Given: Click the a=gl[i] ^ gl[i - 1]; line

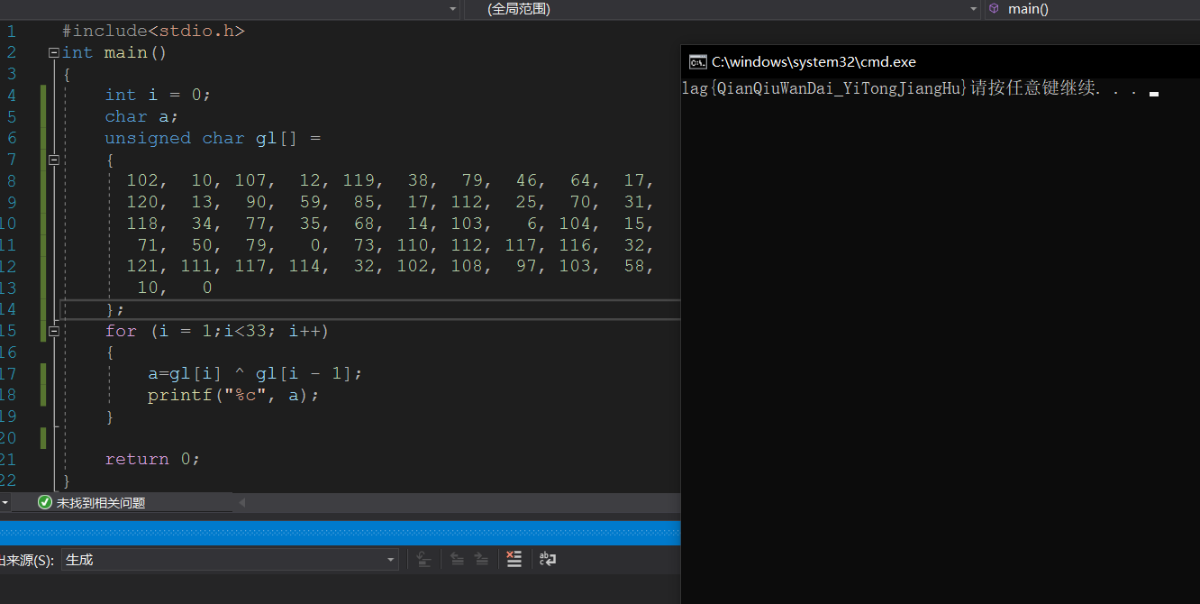Looking at the screenshot, I should click(x=255, y=373).
